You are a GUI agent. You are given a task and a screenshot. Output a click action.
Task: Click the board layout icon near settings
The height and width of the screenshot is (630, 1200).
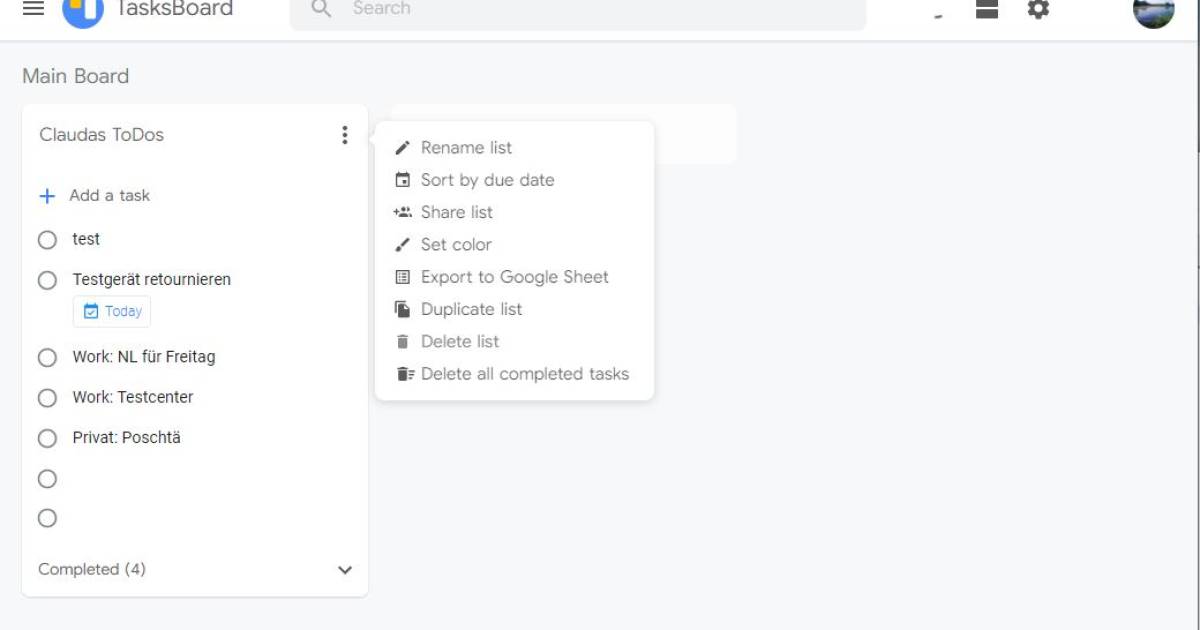click(986, 10)
